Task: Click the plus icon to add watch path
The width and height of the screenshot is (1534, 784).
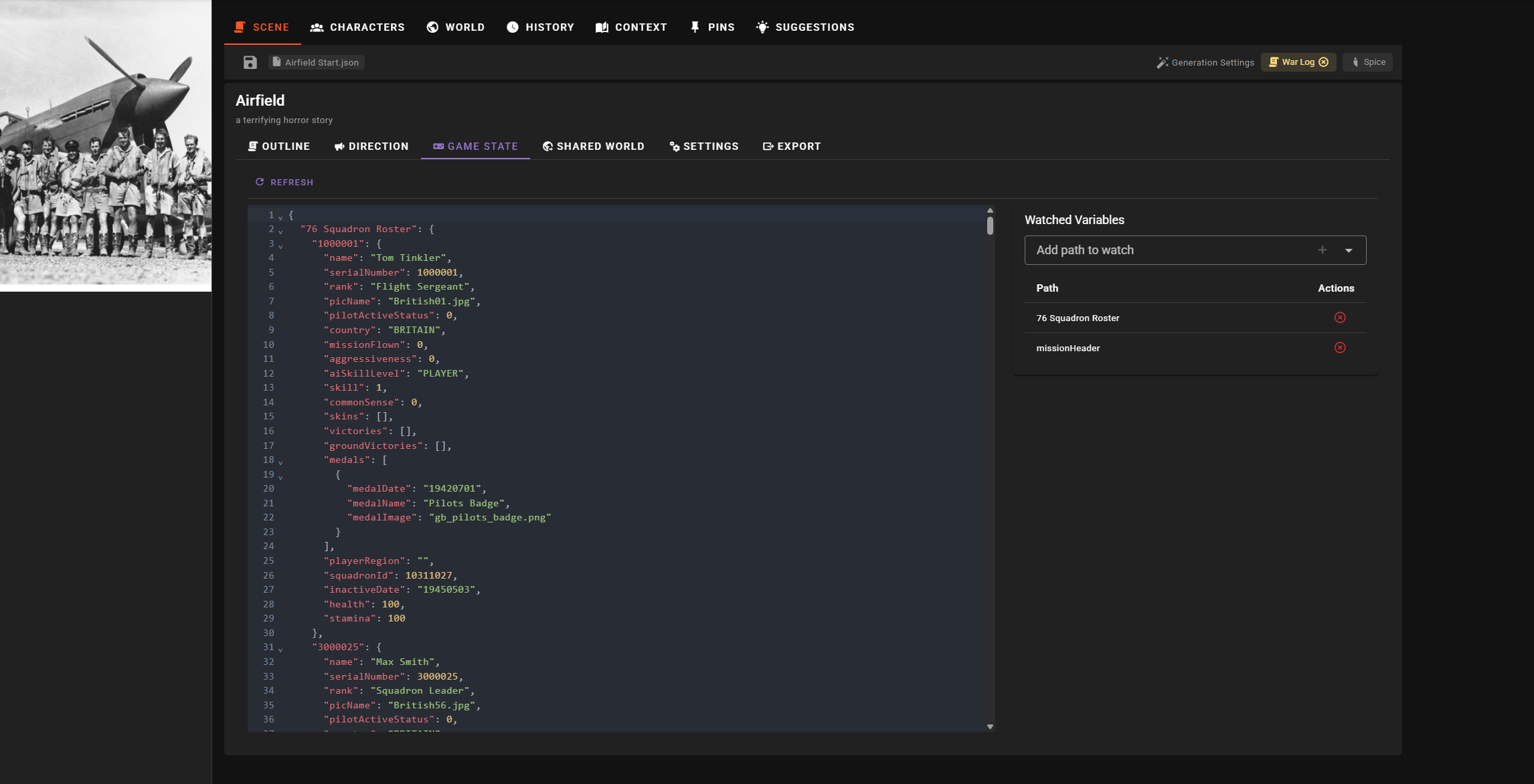Action: (x=1323, y=250)
